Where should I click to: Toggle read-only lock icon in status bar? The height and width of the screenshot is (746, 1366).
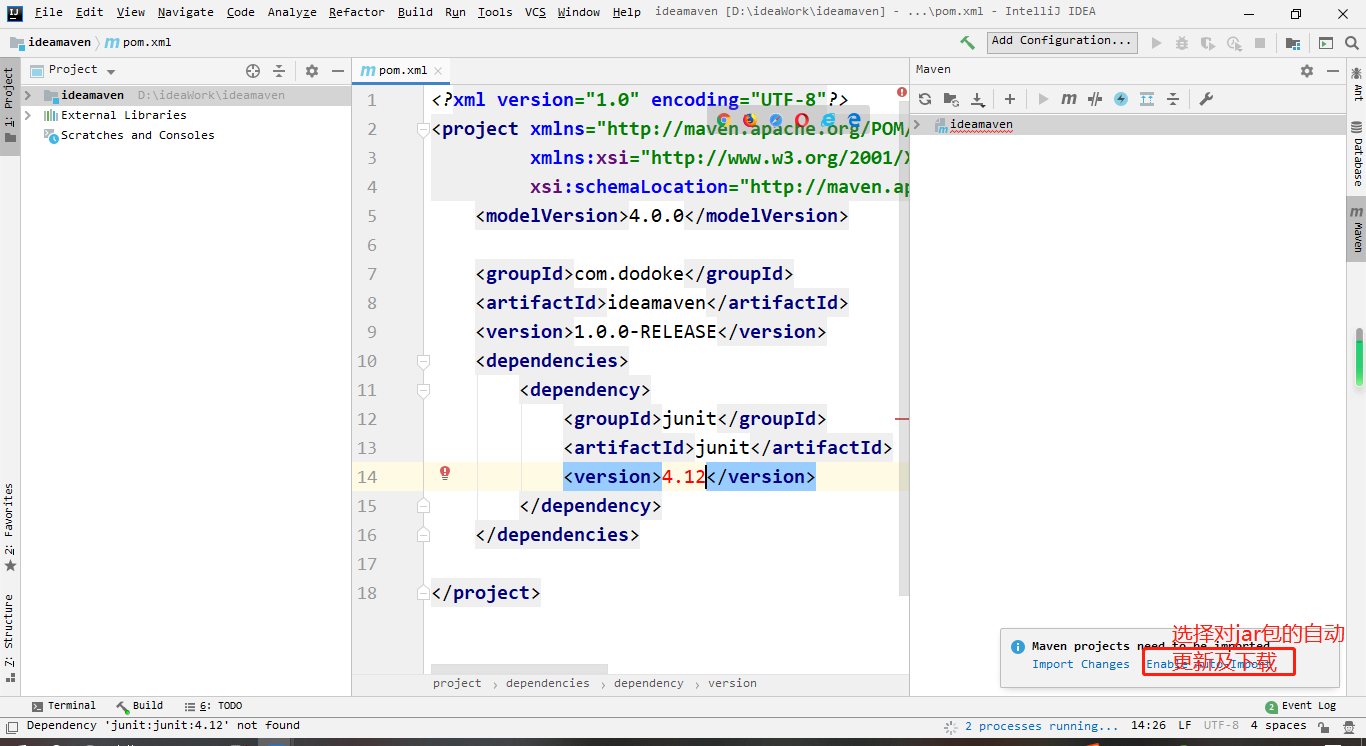click(1324, 726)
